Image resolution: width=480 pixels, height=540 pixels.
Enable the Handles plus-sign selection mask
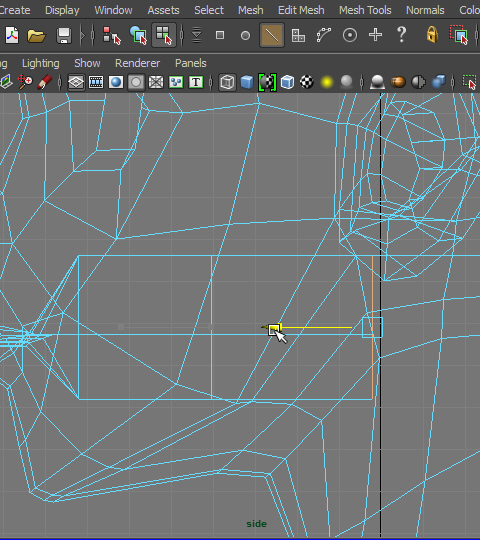375,35
